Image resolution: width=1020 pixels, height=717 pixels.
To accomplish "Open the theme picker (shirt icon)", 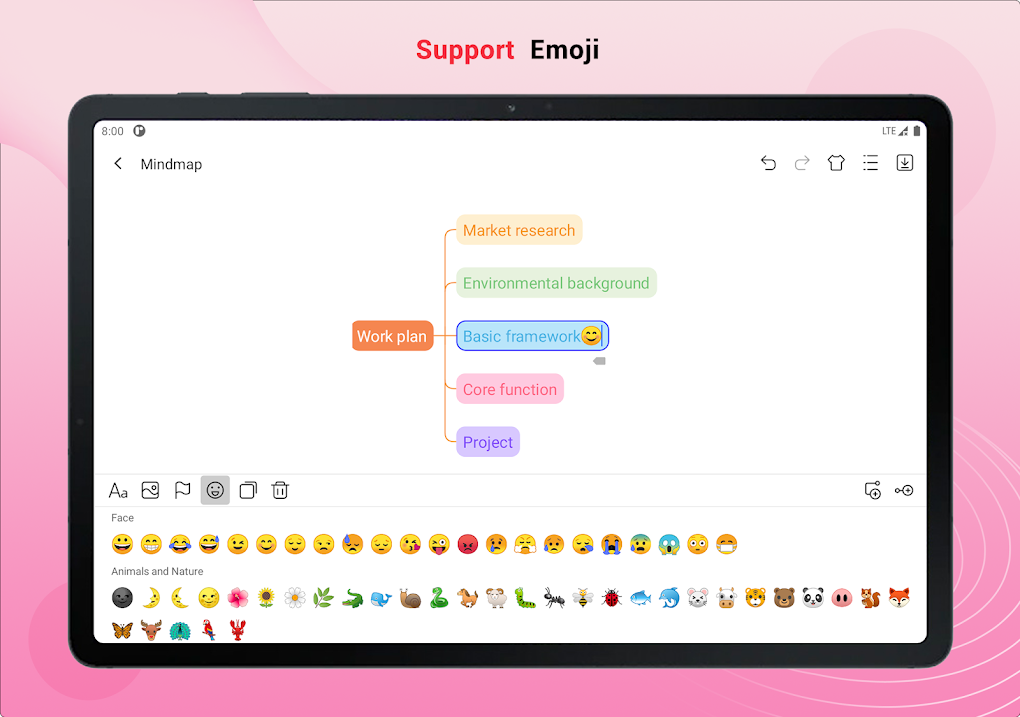I will coord(836,162).
